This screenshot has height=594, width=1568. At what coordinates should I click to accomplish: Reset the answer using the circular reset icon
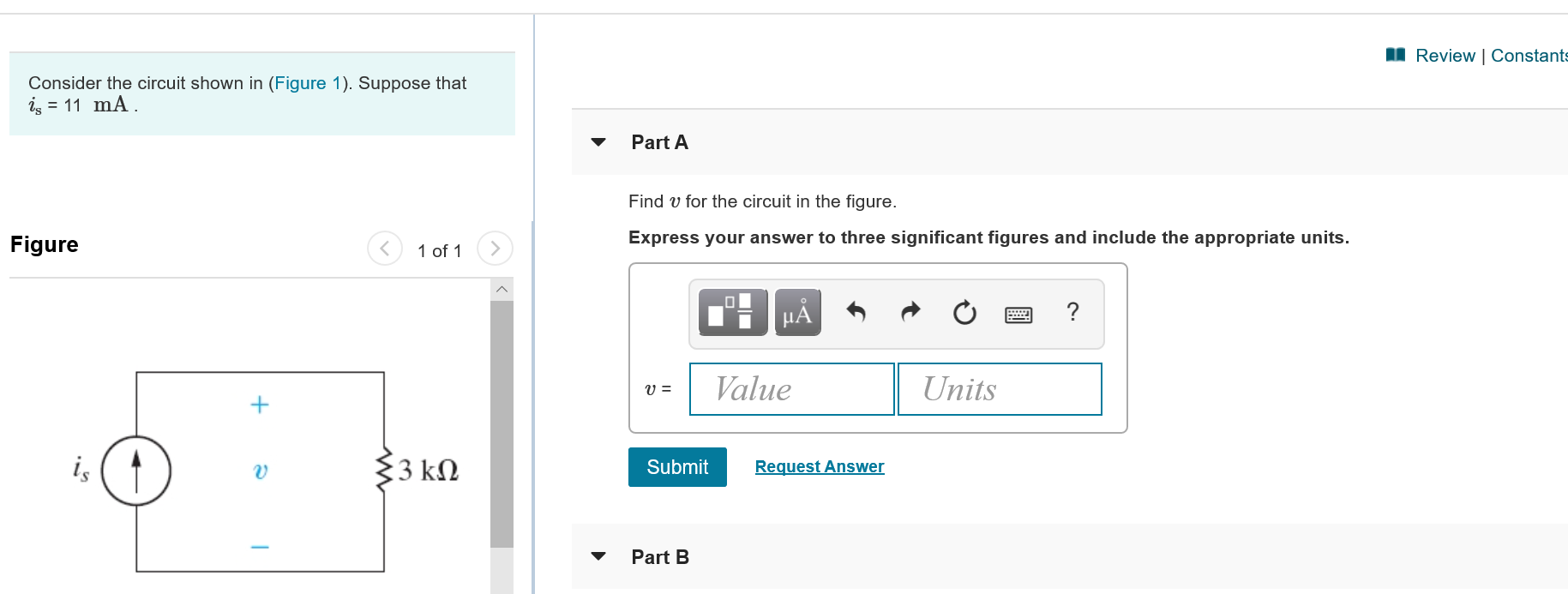pos(964,312)
